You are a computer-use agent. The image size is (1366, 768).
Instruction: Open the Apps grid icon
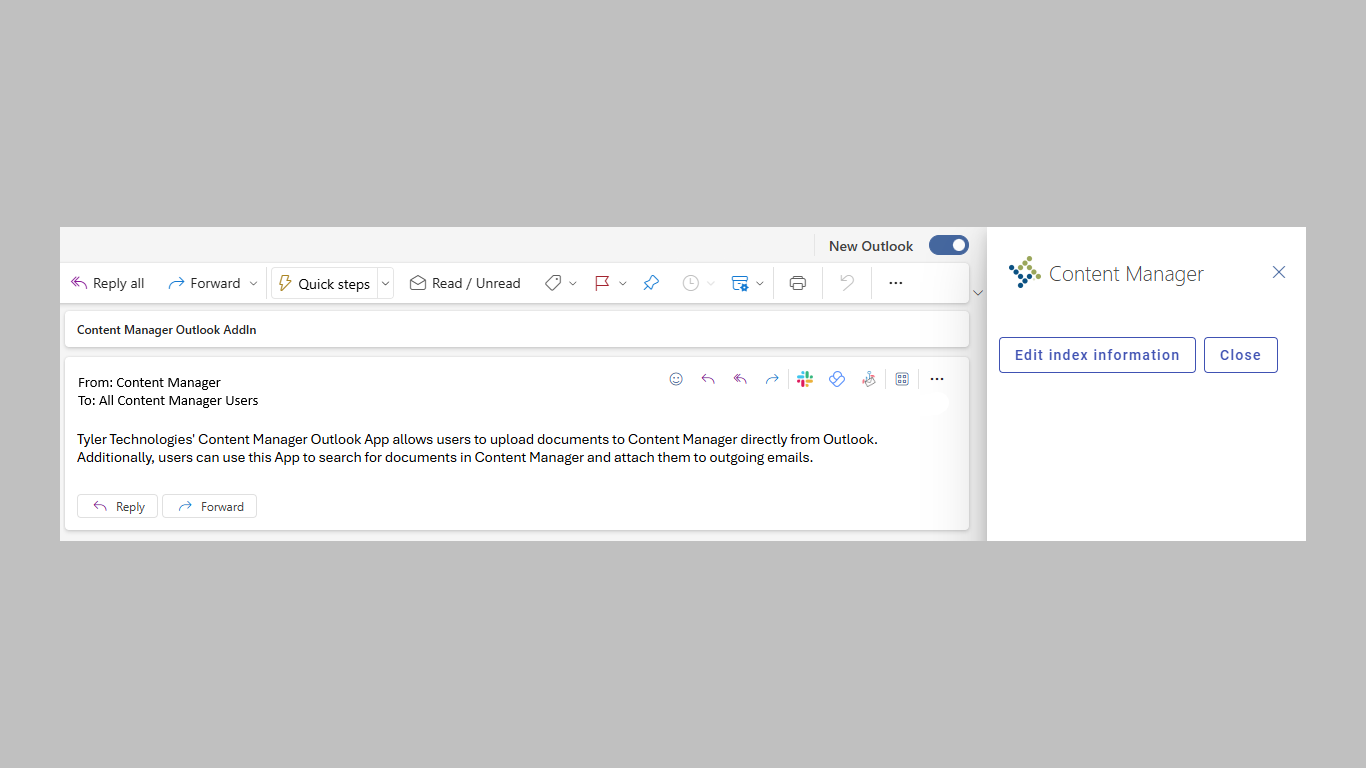pyautogui.click(x=902, y=379)
